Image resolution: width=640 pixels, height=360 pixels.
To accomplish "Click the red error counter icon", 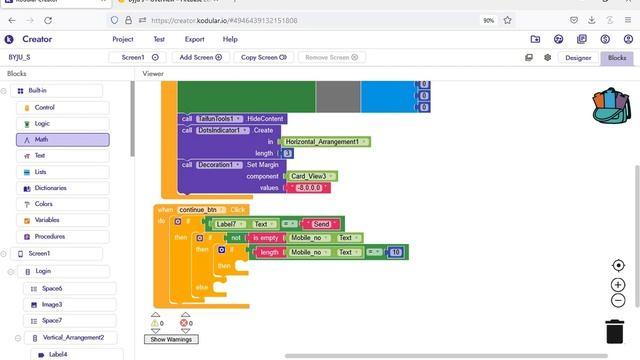I will tap(184, 323).
